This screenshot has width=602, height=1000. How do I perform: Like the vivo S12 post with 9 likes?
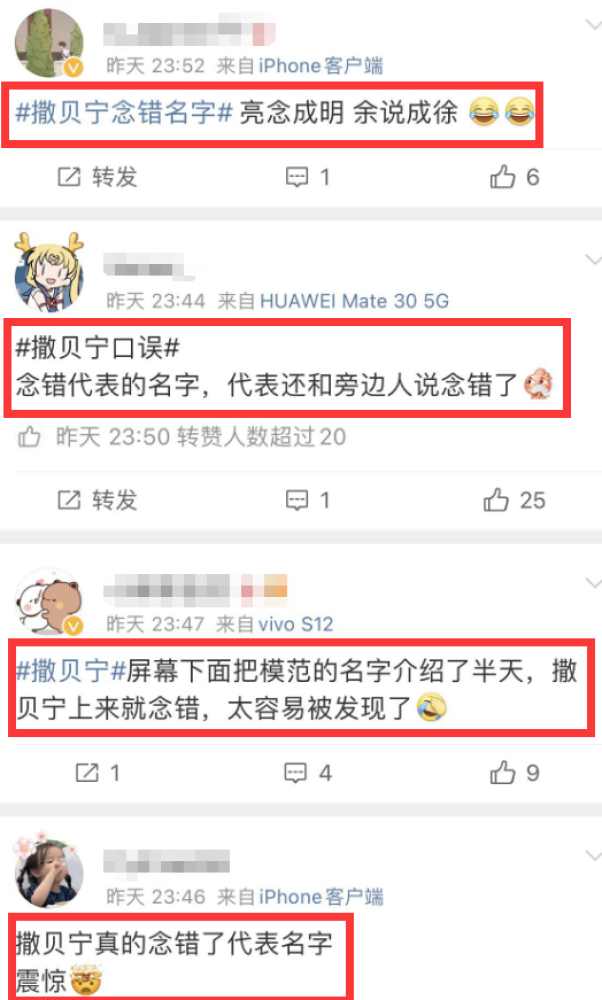(x=514, y=772)
